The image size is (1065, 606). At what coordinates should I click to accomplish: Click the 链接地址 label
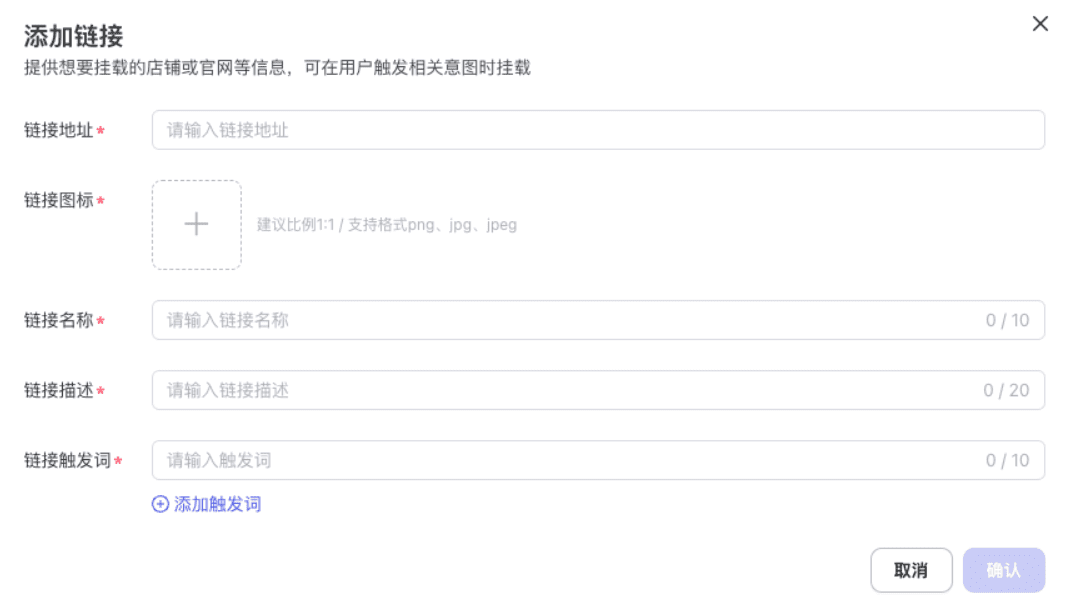(x=58, y=130)
